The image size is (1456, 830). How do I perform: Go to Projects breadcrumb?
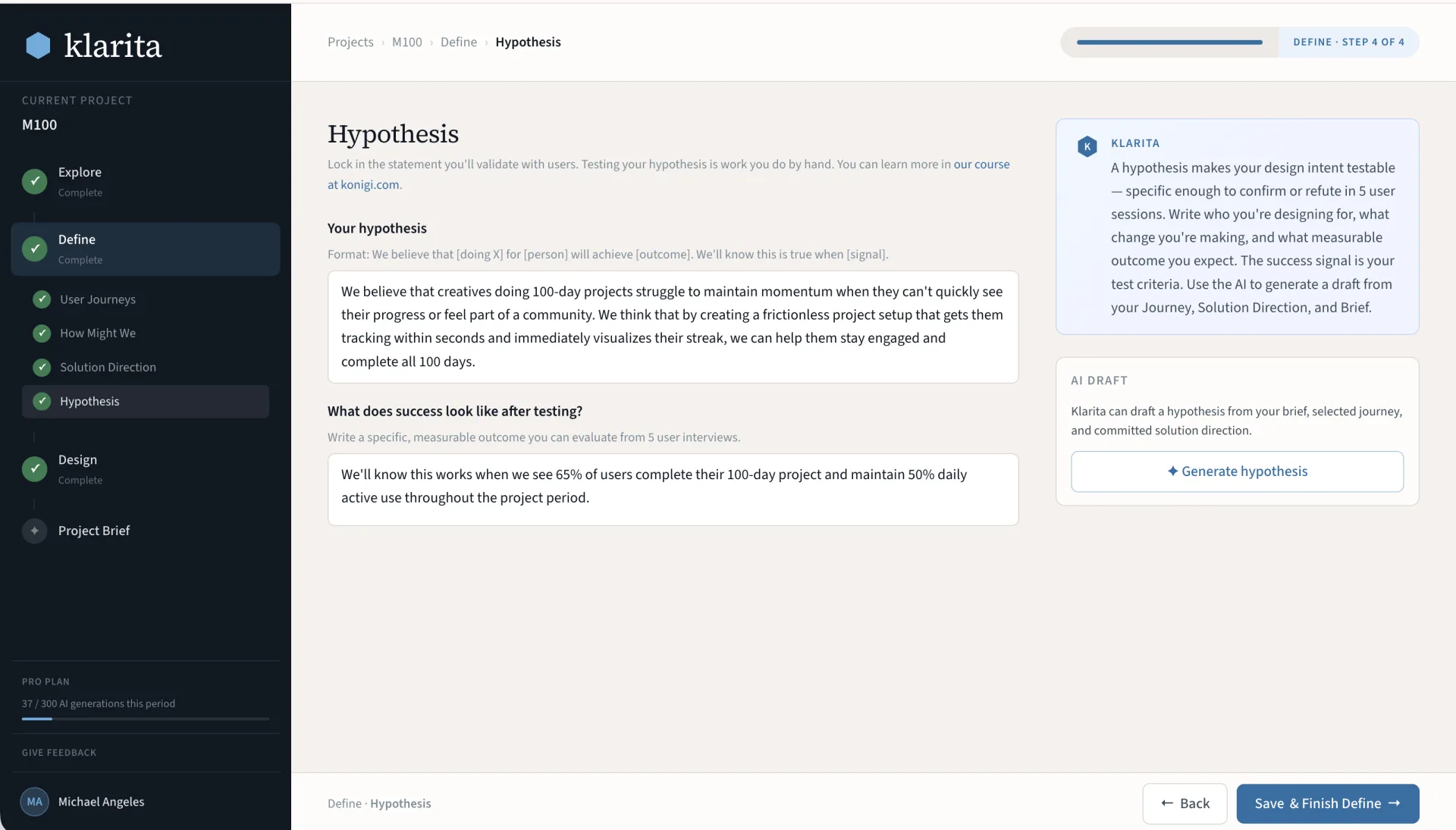[x=350, y=42]
